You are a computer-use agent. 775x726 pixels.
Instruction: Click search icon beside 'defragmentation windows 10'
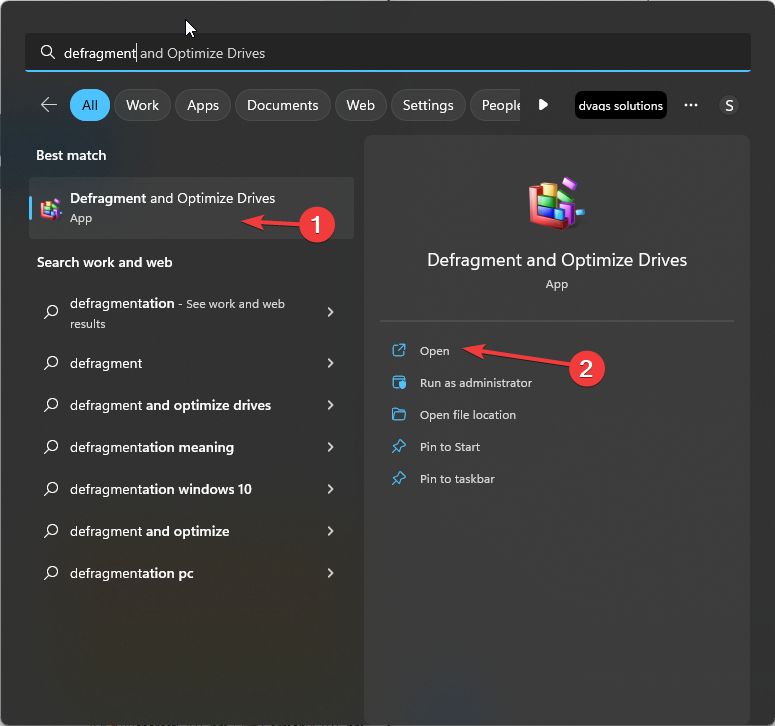(x=51, y=489)
